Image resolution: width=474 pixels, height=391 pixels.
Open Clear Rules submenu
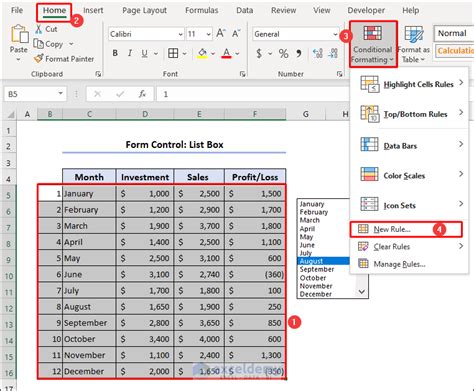(409, 247)
